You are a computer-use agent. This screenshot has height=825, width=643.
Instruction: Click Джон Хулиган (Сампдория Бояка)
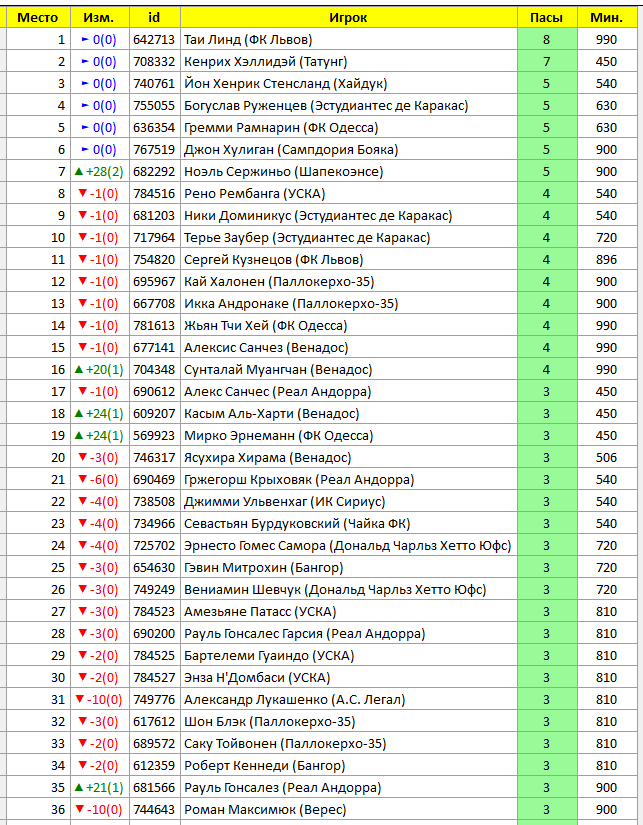(349, 150)
